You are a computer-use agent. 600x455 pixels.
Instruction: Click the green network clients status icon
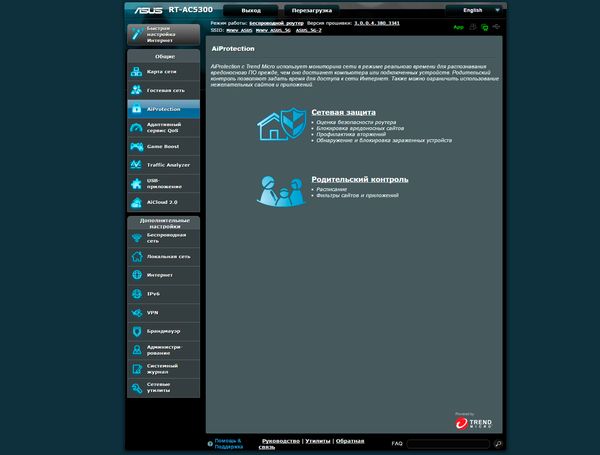(x=485, y=27)
